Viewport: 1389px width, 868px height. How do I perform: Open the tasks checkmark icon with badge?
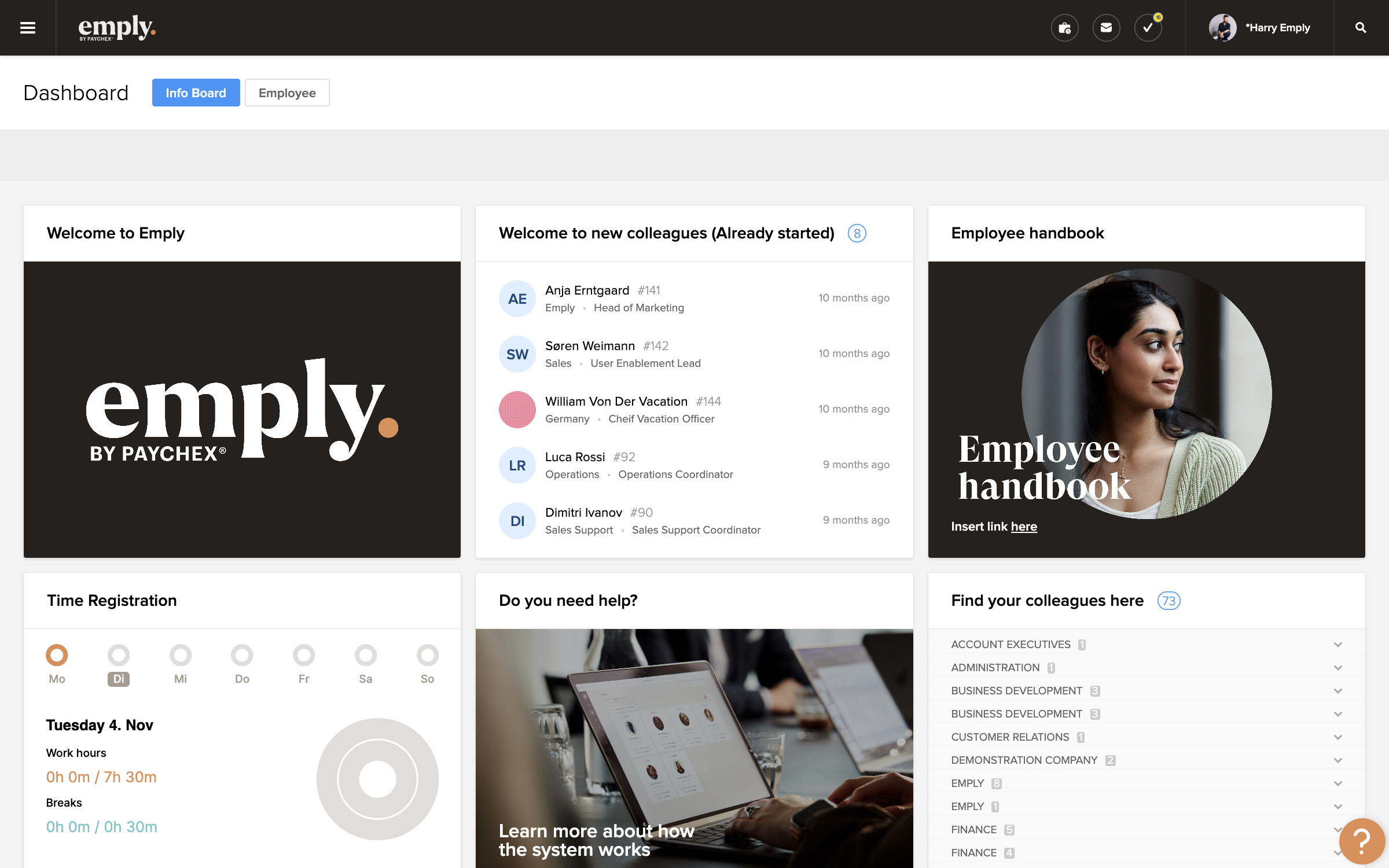[1148, 28]
